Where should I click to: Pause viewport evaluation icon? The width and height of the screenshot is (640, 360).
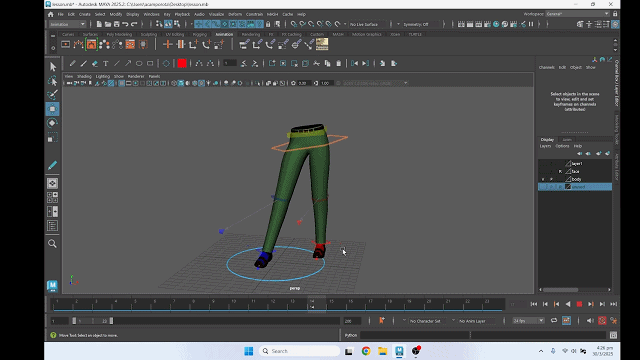click(x=531, y=24)
